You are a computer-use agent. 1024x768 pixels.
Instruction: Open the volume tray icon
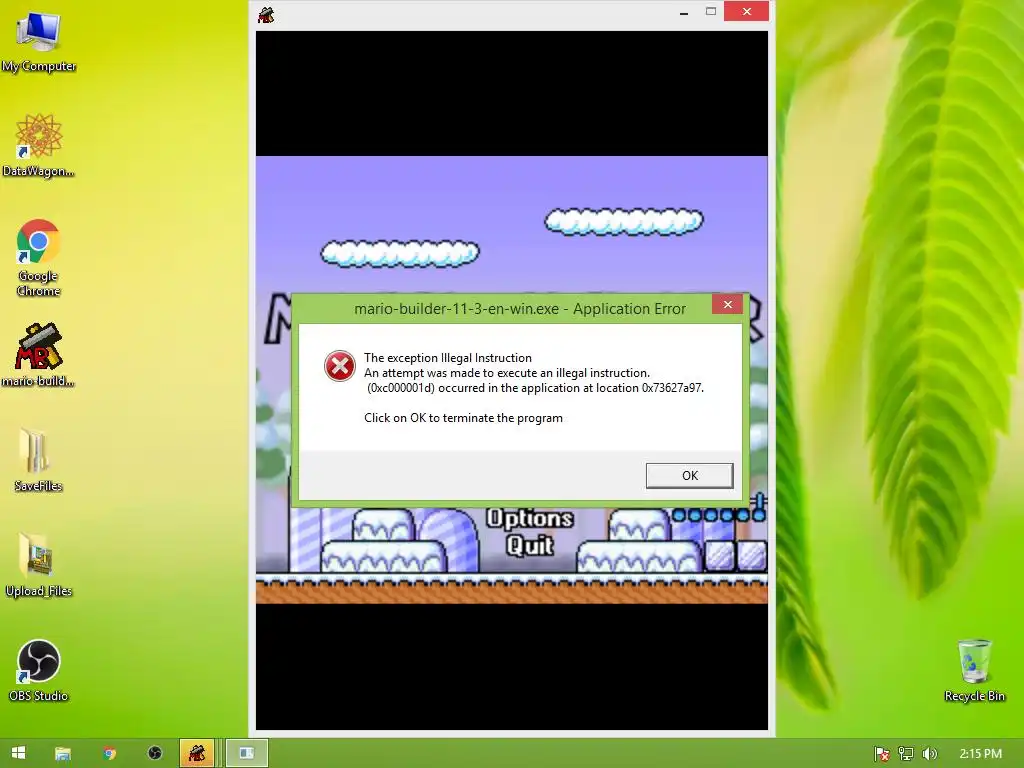[929, 754]
